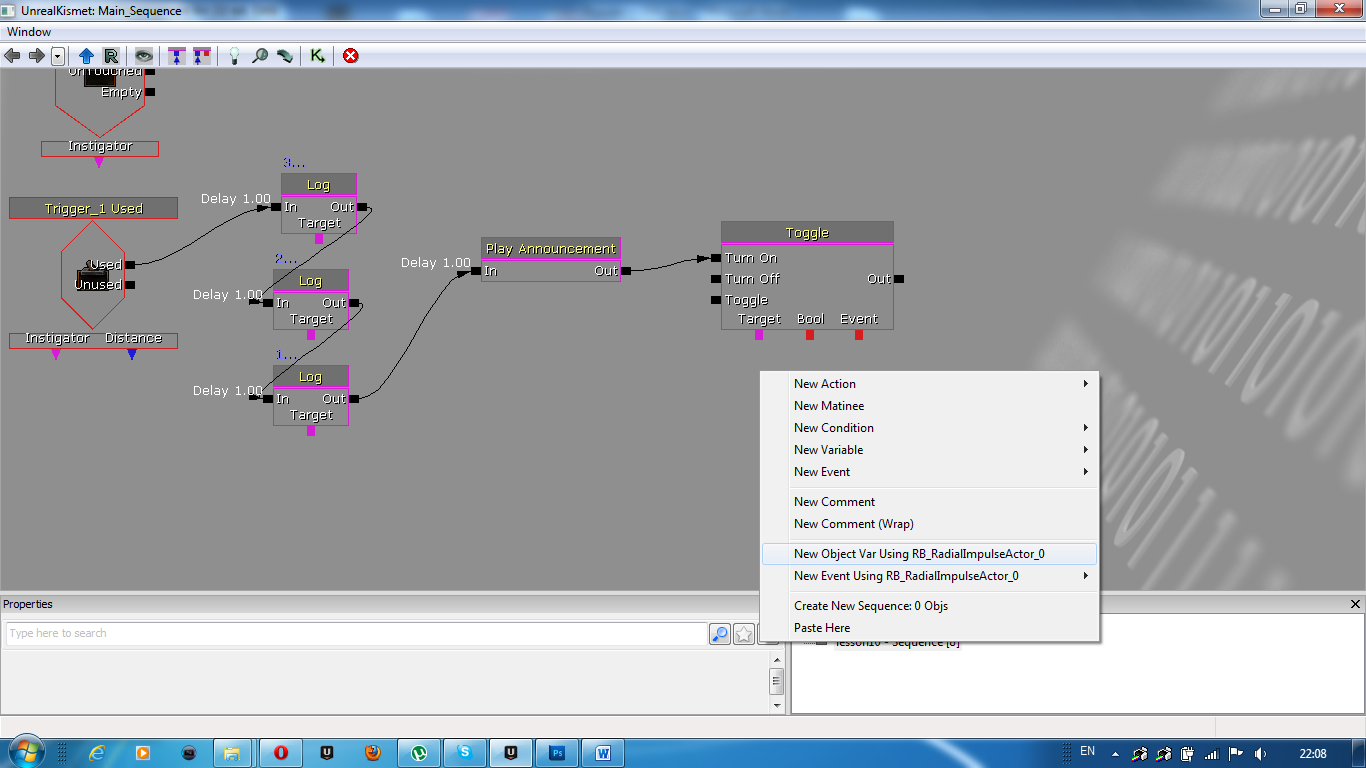This screenshot has width=1366, height=768.
Task: Click the light bulb toolbar icon
Action: click(234, 56)
